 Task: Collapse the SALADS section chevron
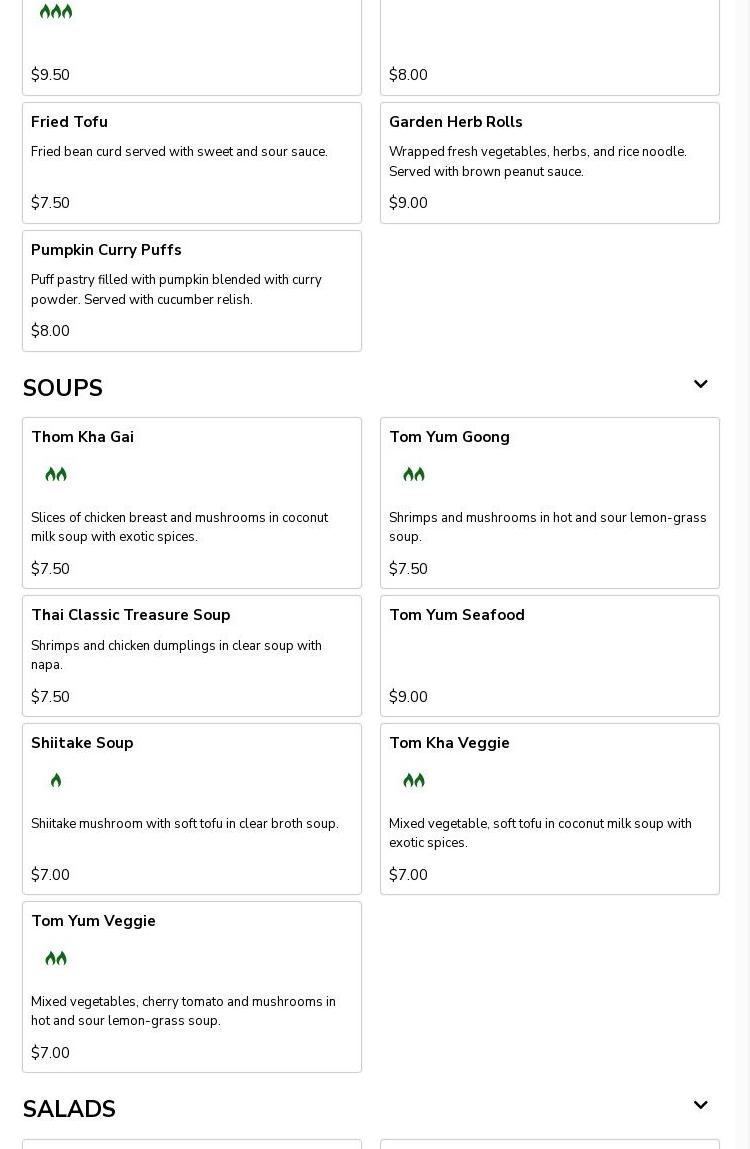tap(700, 1106)
